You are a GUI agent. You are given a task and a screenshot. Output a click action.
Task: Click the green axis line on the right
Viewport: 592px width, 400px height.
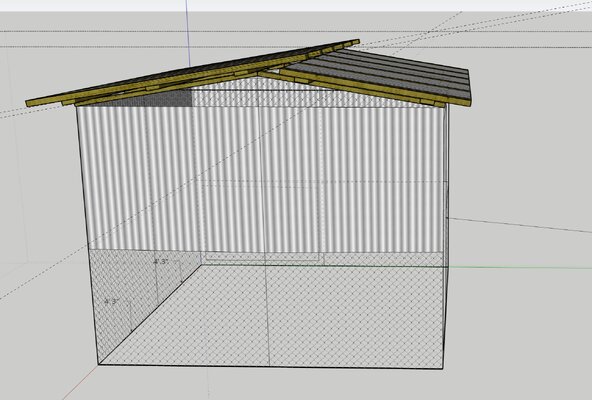coord(520,268)
